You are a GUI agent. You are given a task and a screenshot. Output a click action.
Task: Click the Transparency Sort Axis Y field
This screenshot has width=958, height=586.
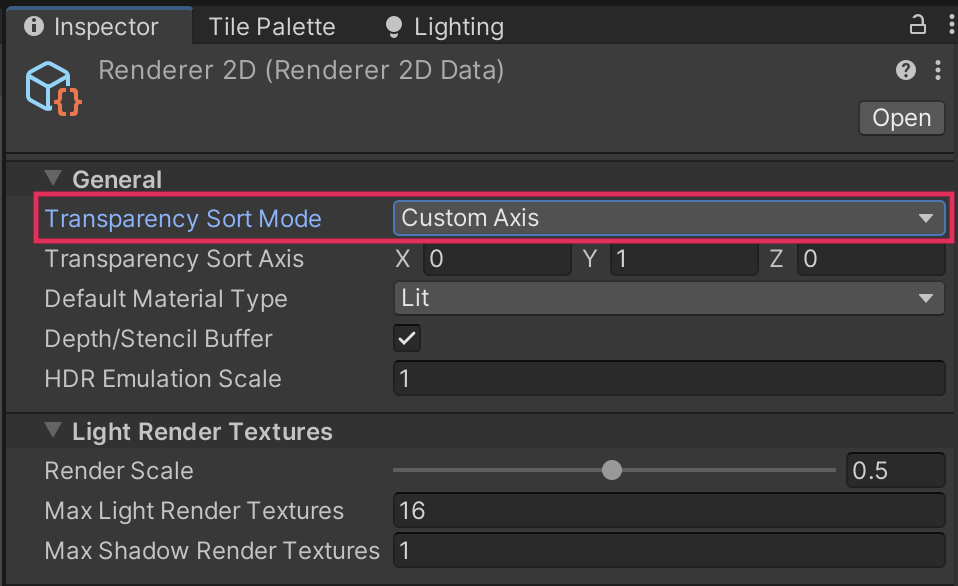682,259
